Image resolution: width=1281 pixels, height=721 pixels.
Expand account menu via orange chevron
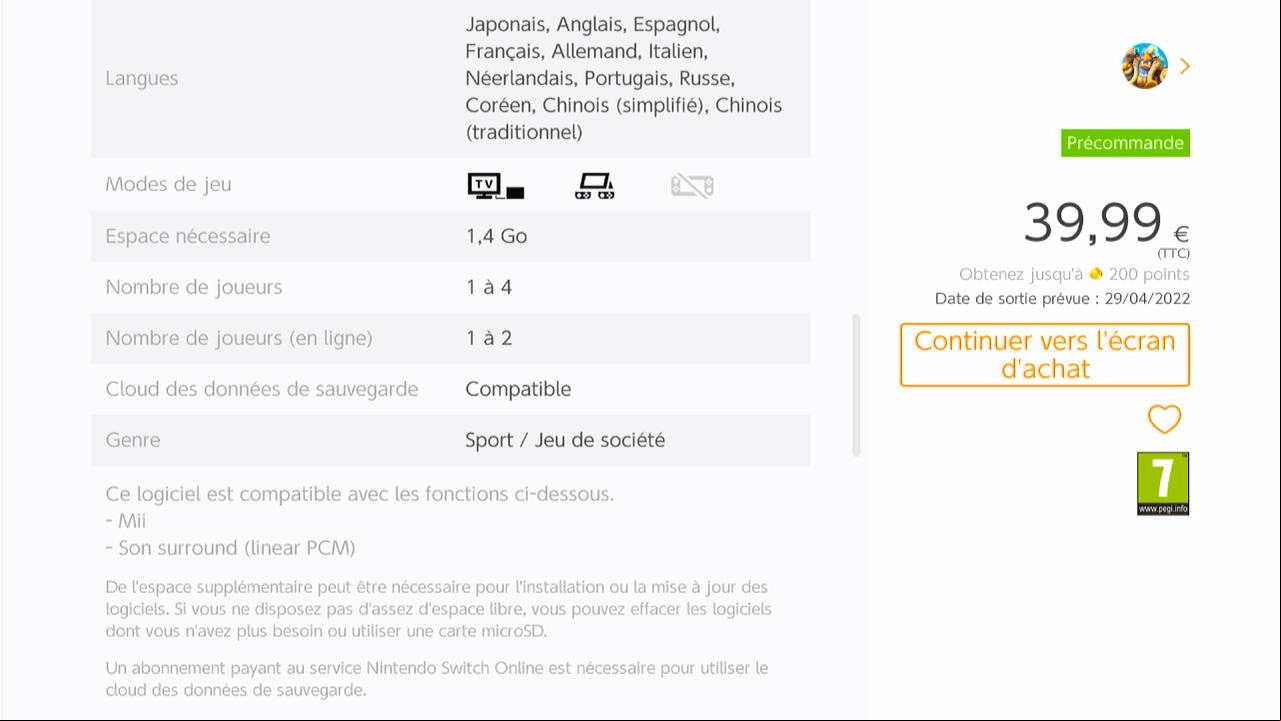coord(1185,66)
